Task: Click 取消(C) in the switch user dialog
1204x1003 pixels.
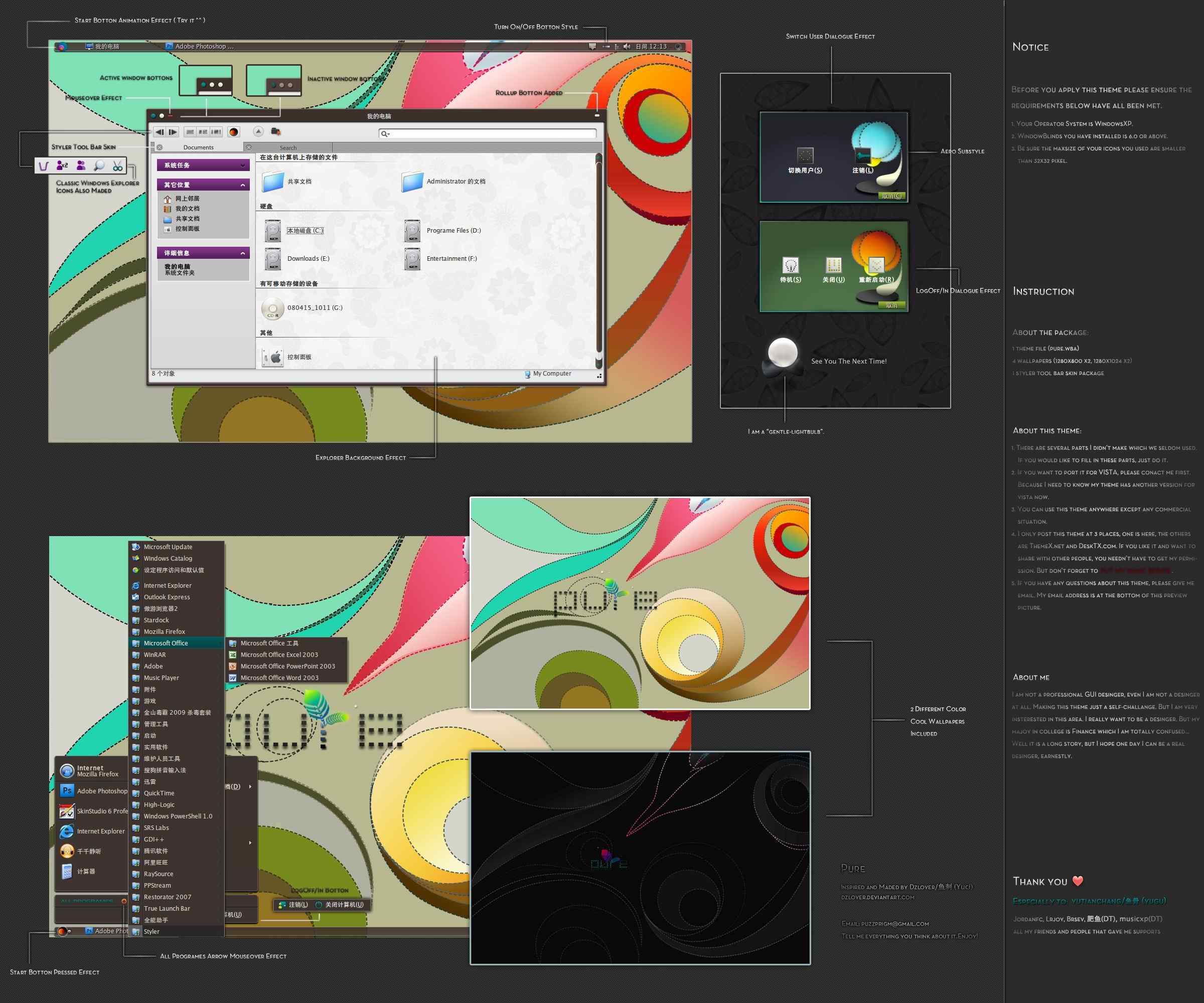Action: [891, 196]
